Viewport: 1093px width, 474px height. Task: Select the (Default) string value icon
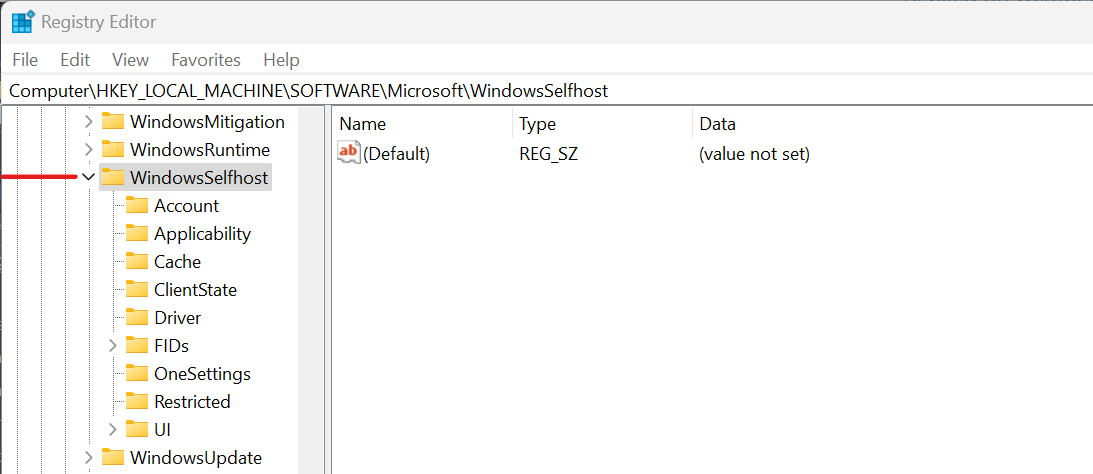[x=349, y=153]
